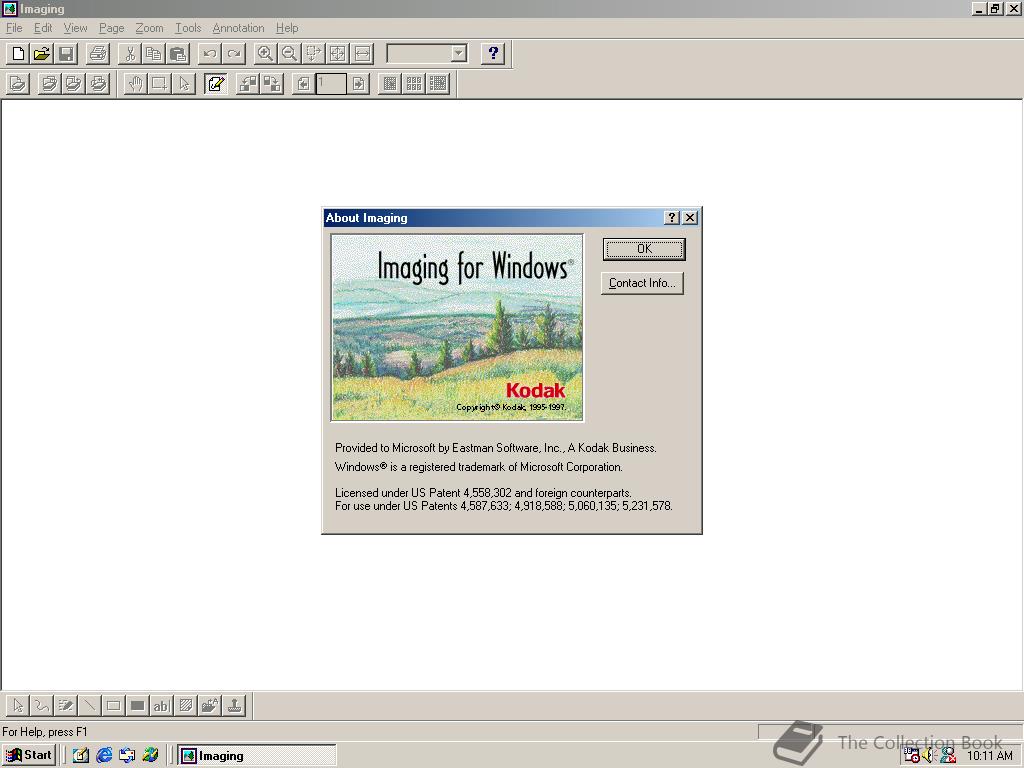Click OK in the About Imaging dialog
The image size is (1024, 768).
click(x=644, y=249)
